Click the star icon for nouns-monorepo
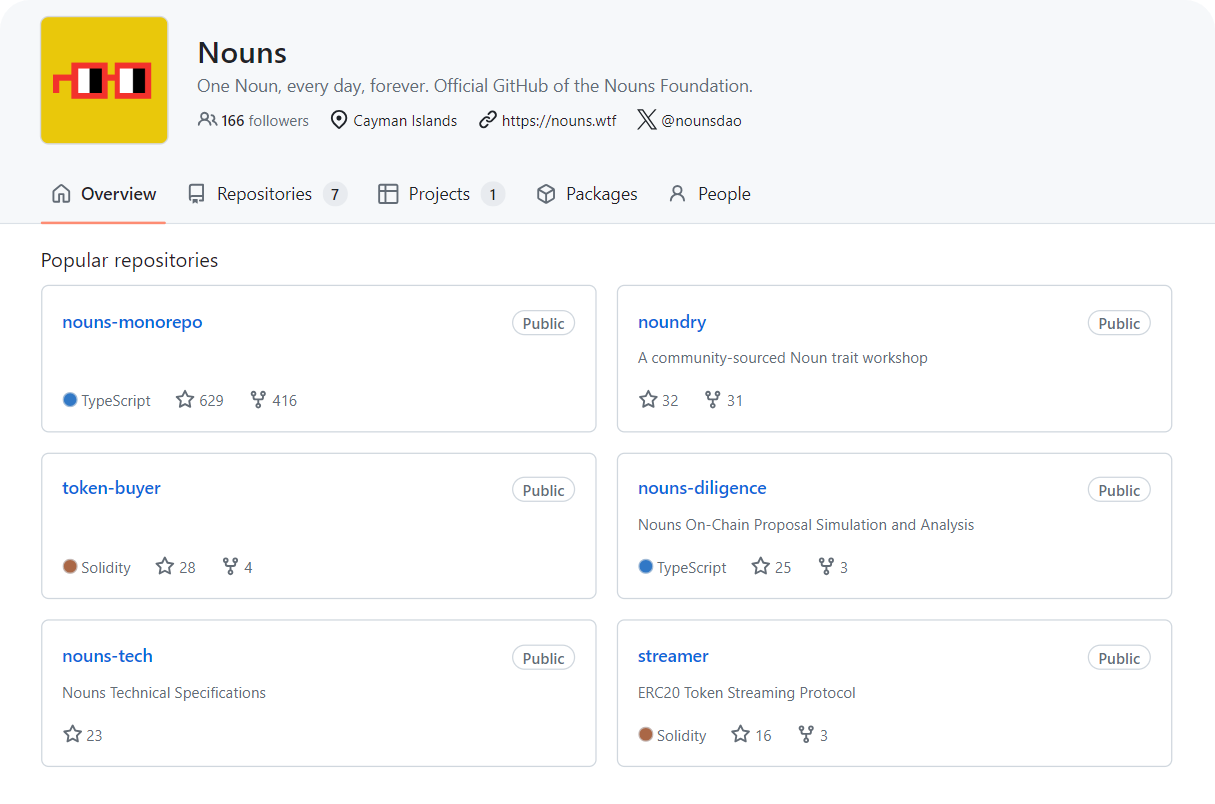The image size is (1215, 804). [x=185, y=400]
